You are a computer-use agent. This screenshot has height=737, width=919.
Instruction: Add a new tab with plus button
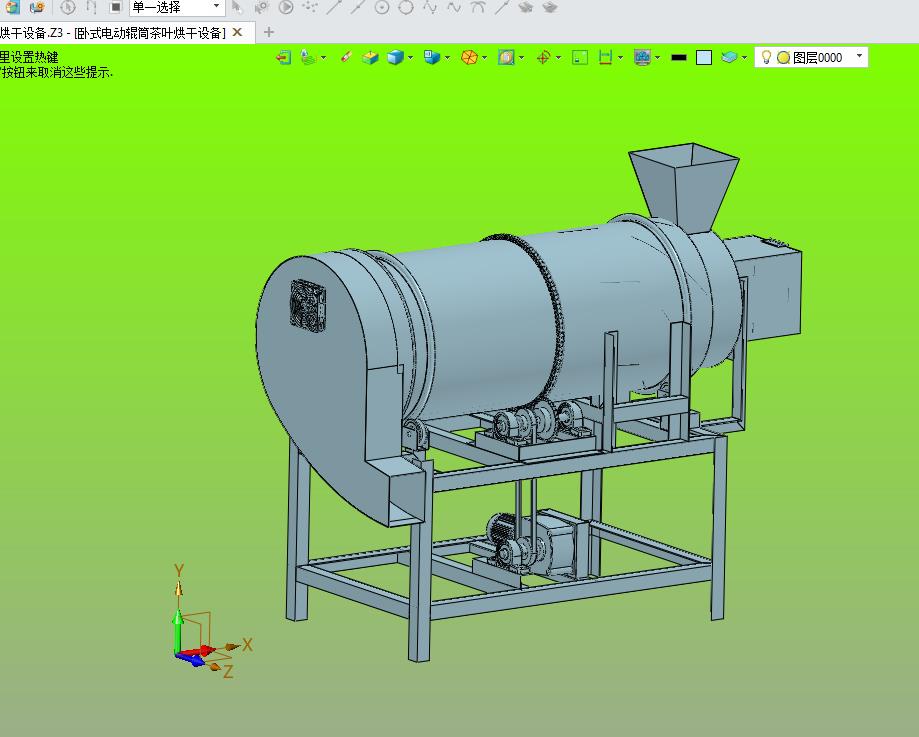268,32
